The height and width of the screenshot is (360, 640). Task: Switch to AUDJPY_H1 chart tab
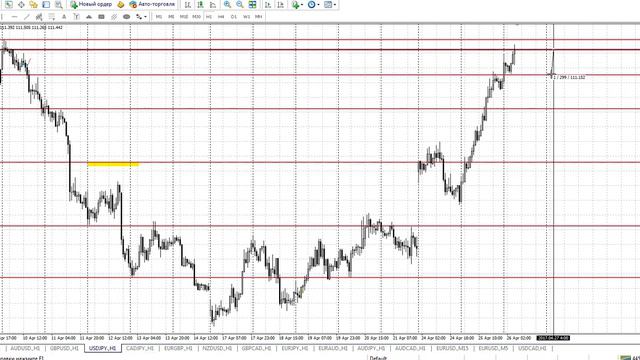click(371, 349)
